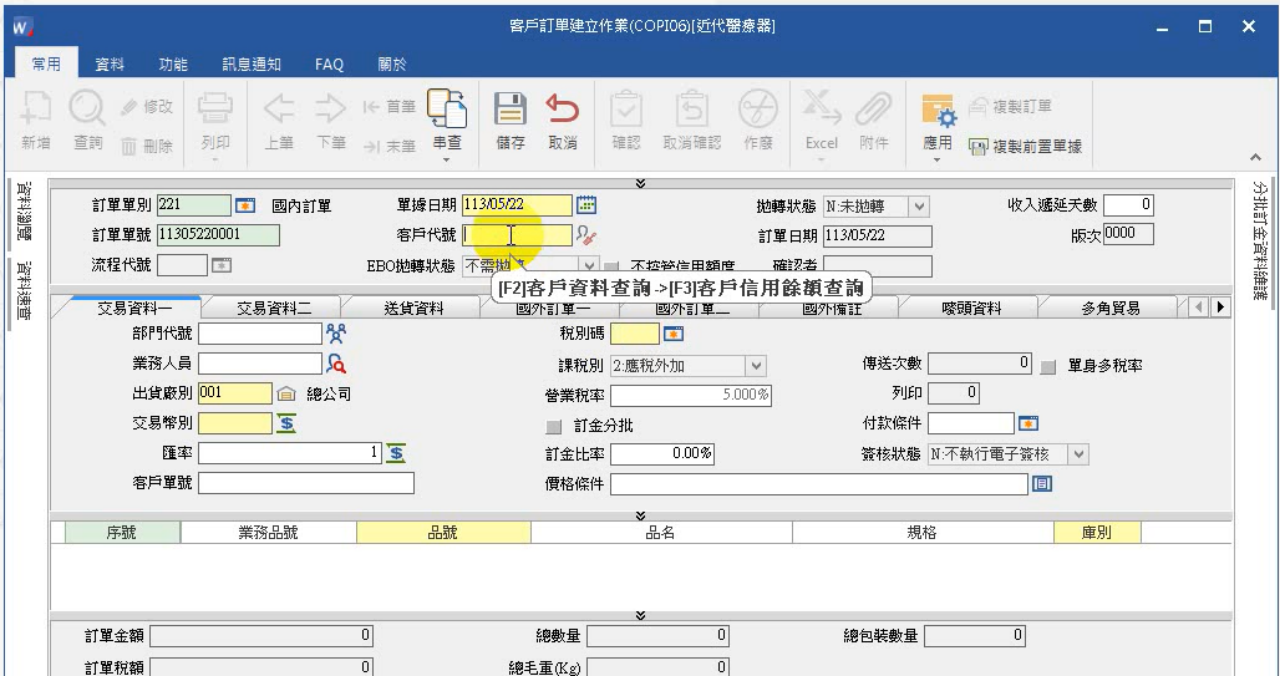Collapse the ribbon with the chevron
Viewport: 1280px width, 676px height.
coord(1254,159)
